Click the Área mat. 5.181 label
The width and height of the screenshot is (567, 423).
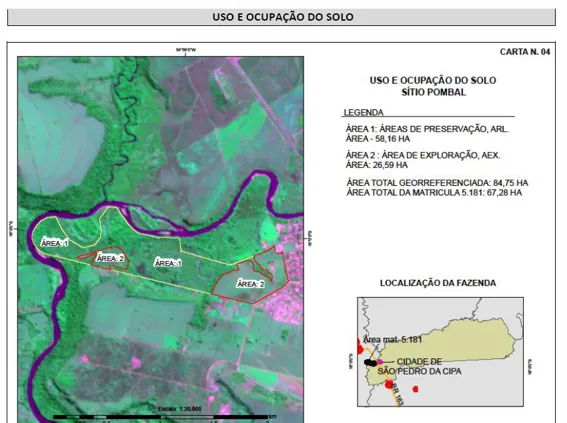pyautogui.click(x=392, y=339)
